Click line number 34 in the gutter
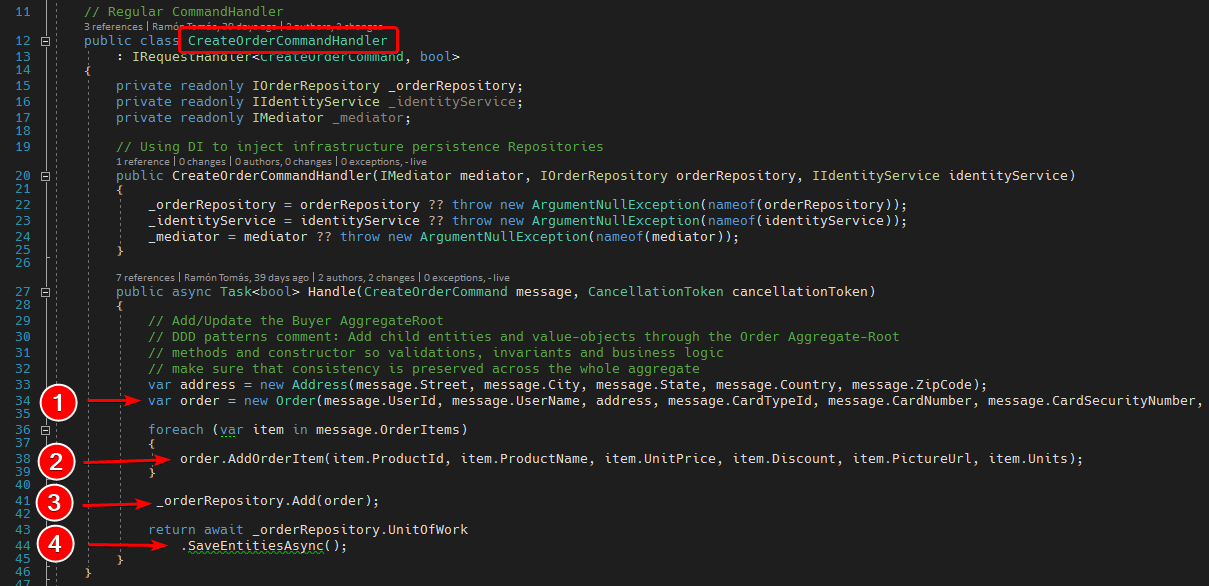Image resolution: width=1209 pixels, height=586 pixels. click(23, 401)
